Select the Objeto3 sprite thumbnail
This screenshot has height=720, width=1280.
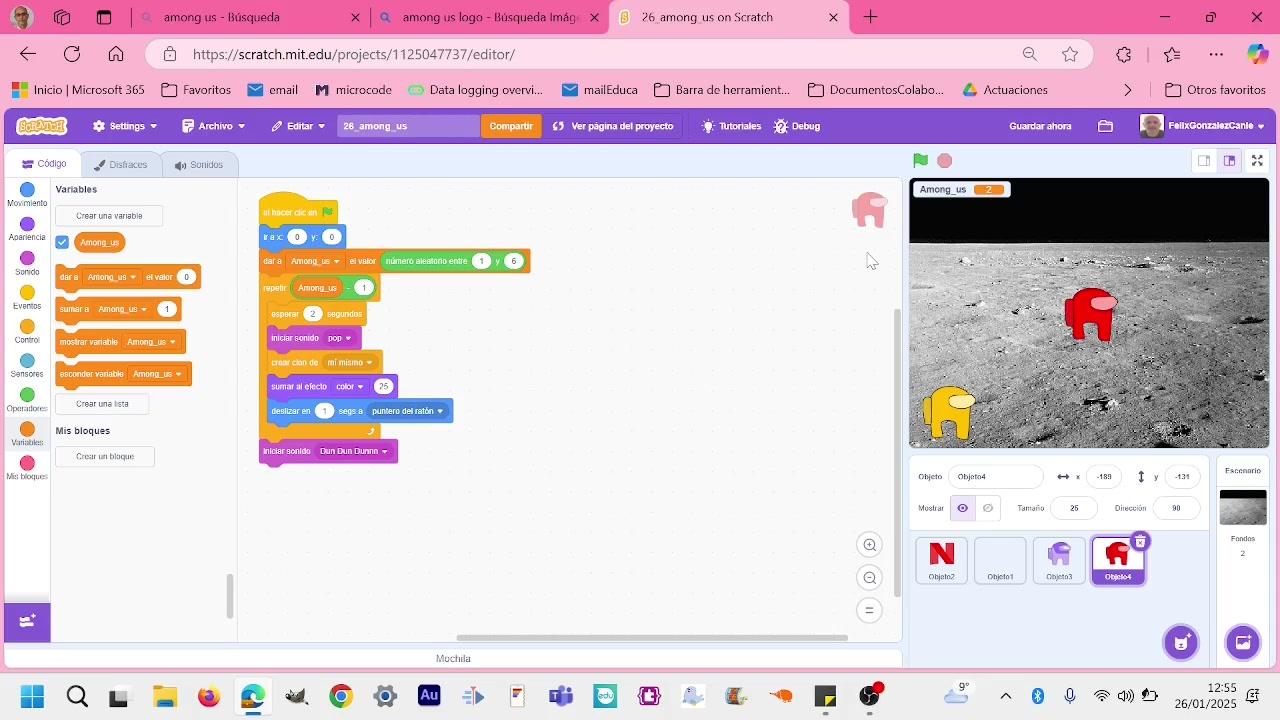tap(1059, 560)
